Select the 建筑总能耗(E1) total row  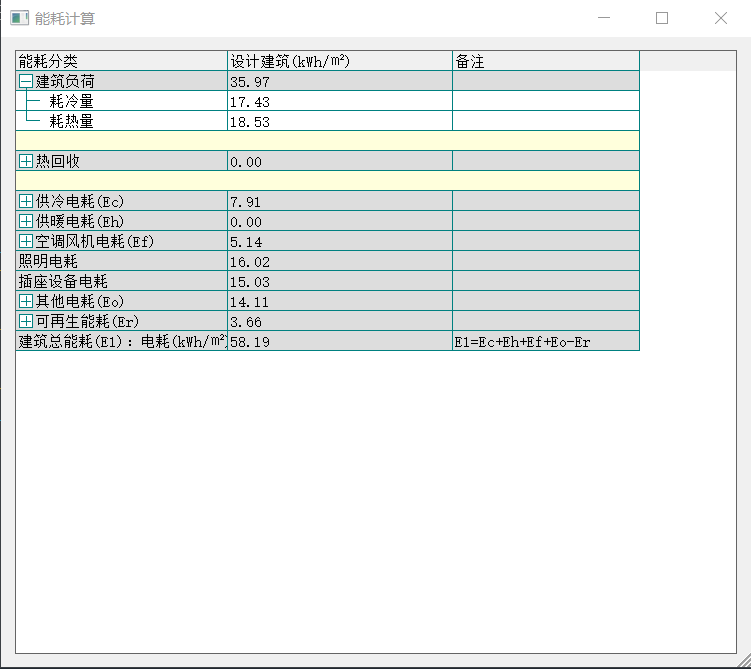[120, 341]
